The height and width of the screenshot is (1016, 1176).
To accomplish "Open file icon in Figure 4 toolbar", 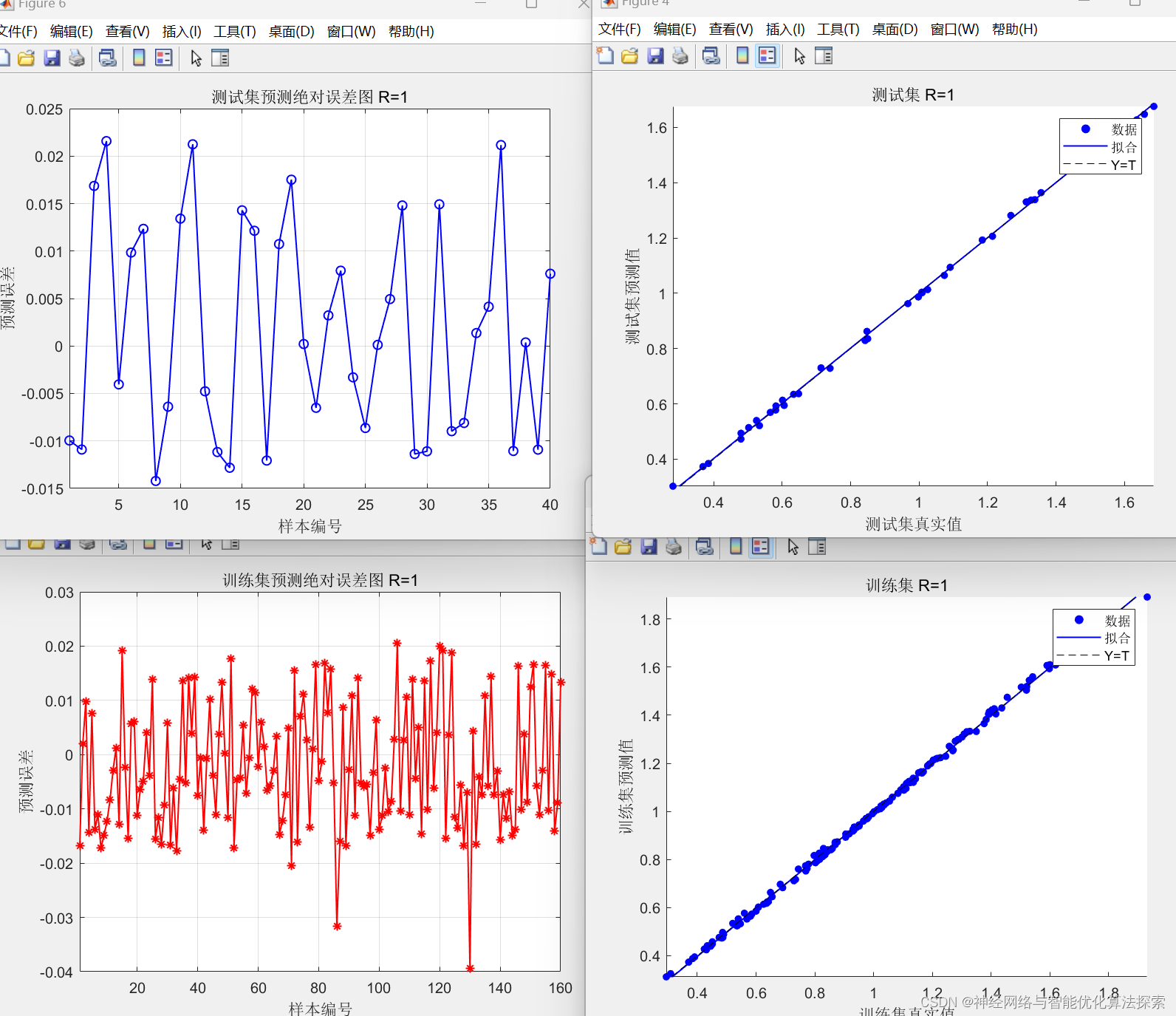I will [630, 55].
